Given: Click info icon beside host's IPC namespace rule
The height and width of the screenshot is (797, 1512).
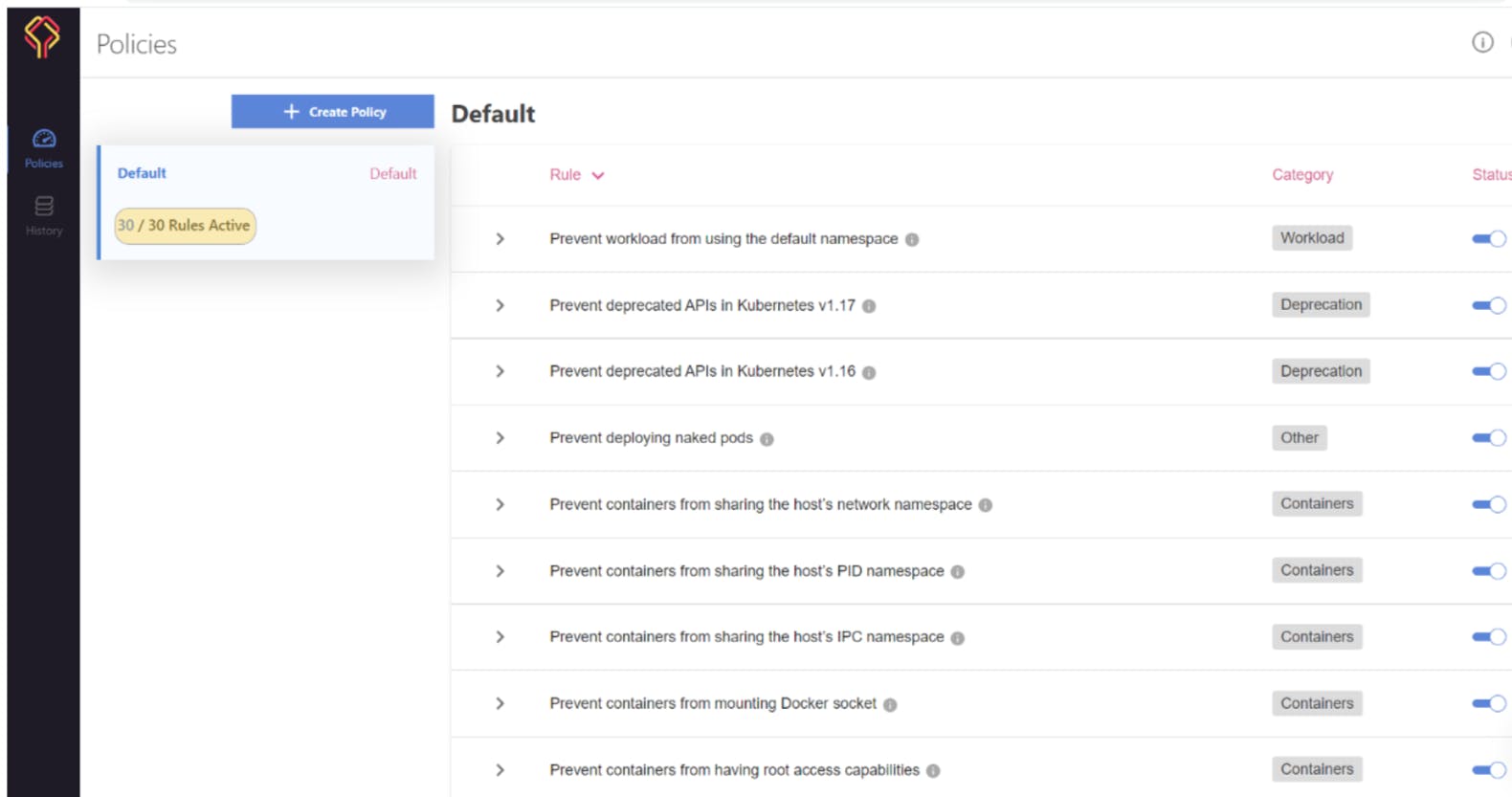Looking at the screenshot, I should 958,638.
